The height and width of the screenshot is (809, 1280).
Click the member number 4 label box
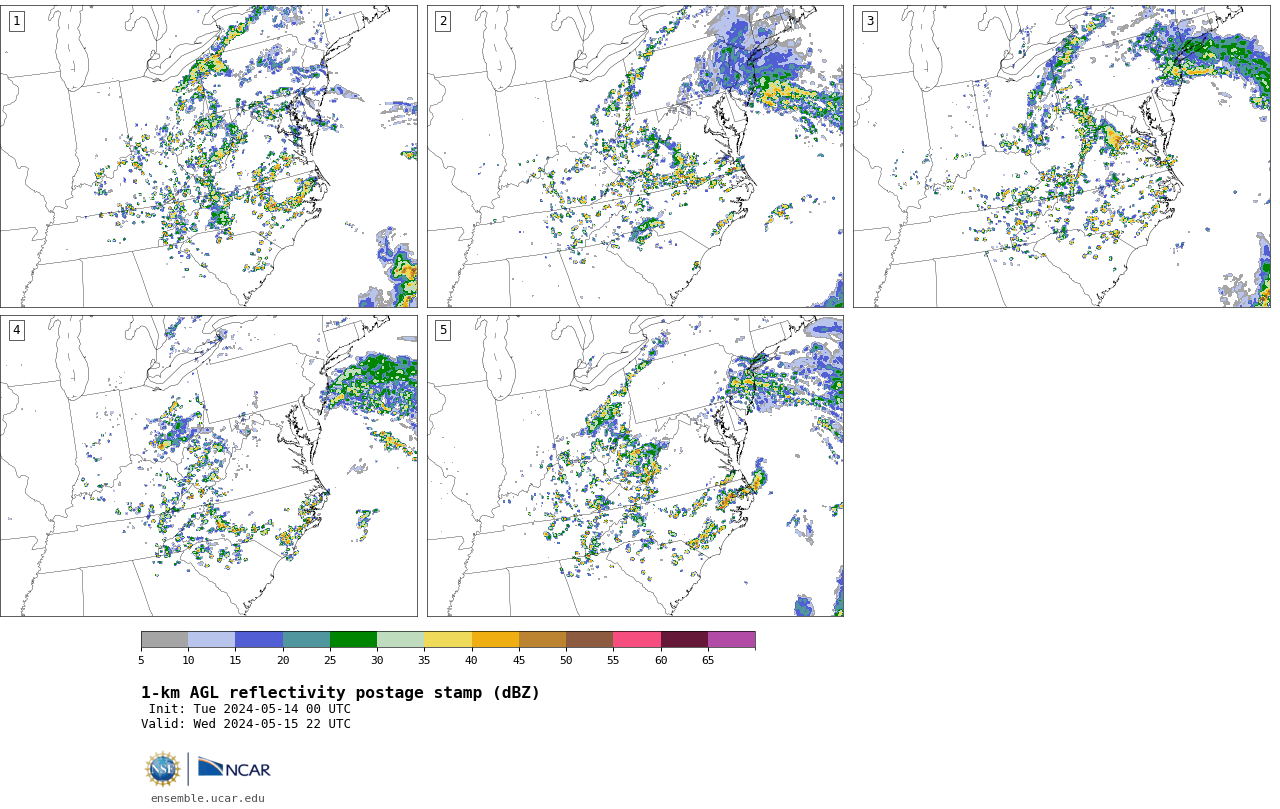(16, 330)
